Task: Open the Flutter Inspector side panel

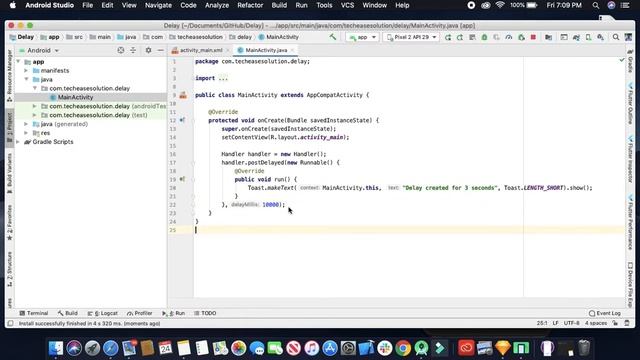Action: point(630,160)
